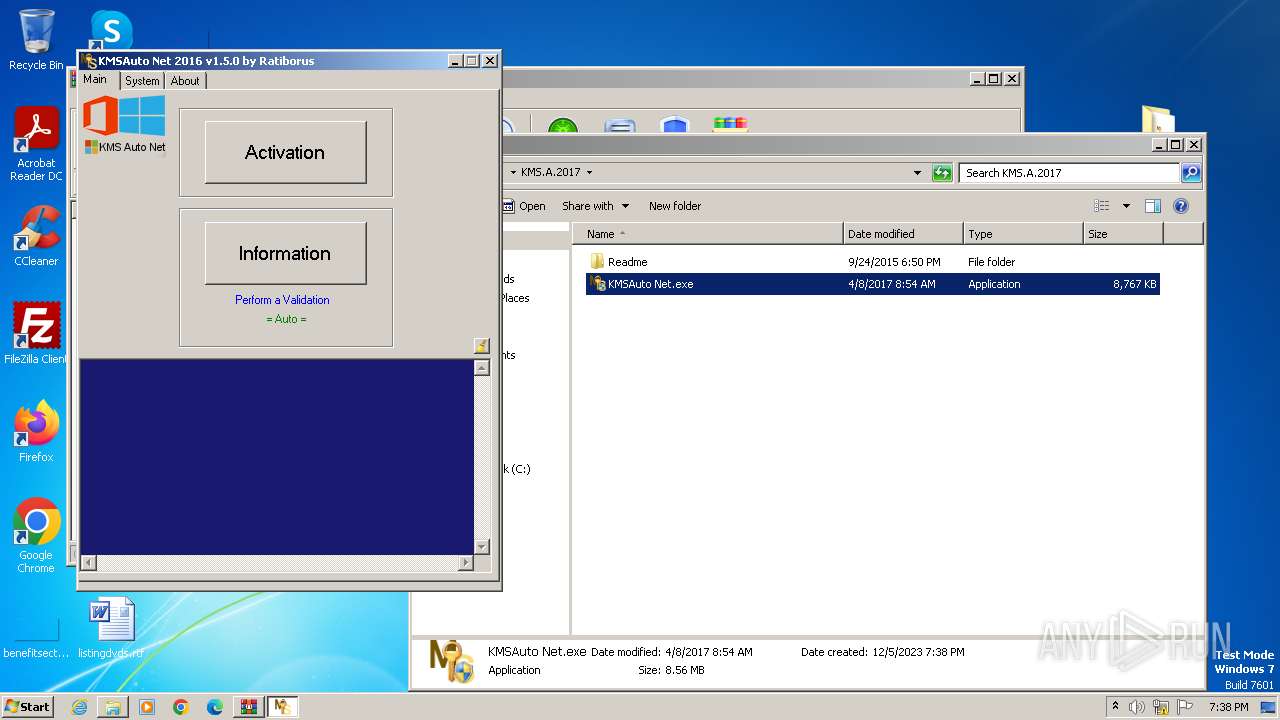This screenshot has height=720, width=1280.
Task: Toggle the preview pane icon
Action: pyautogui.click(x=1152, y=206)
